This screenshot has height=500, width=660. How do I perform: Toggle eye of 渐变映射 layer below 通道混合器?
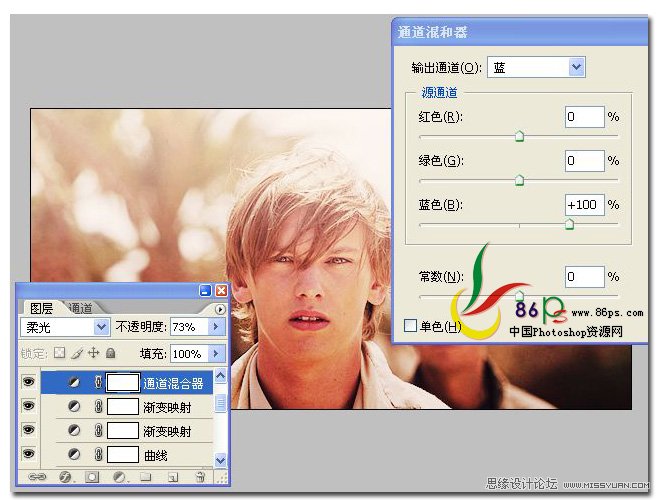(x=29, y=406)
